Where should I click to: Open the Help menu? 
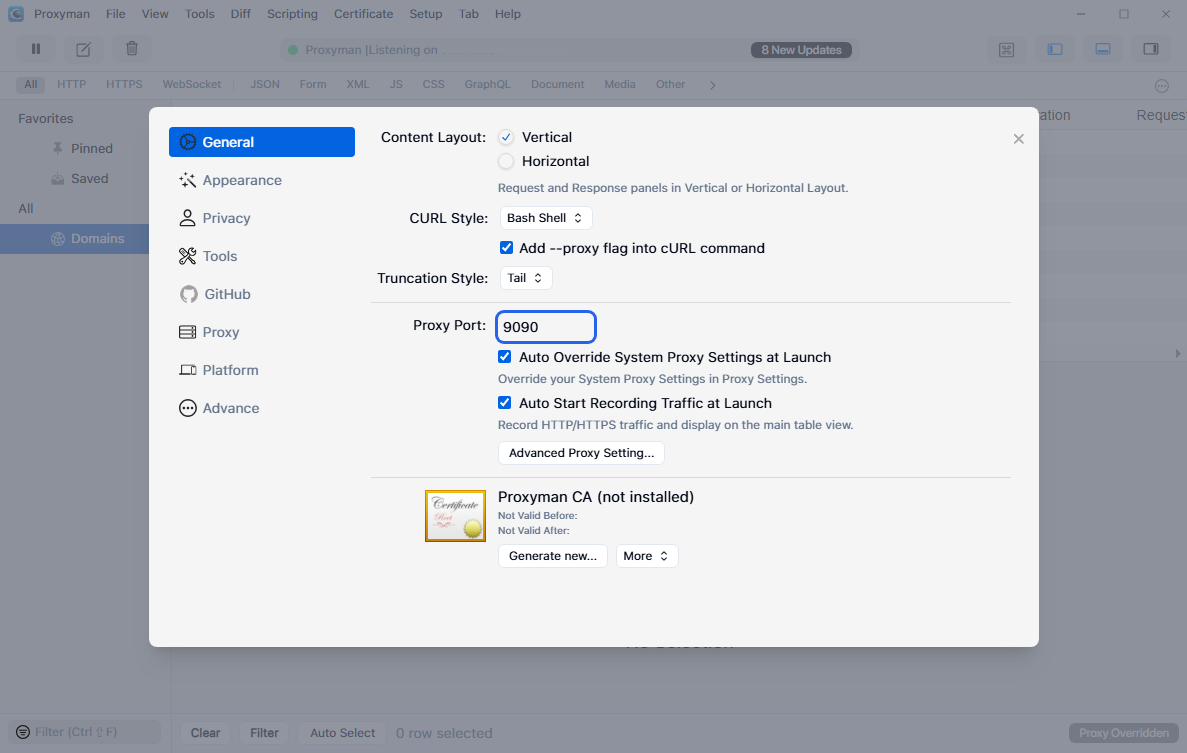pos(508,14)
